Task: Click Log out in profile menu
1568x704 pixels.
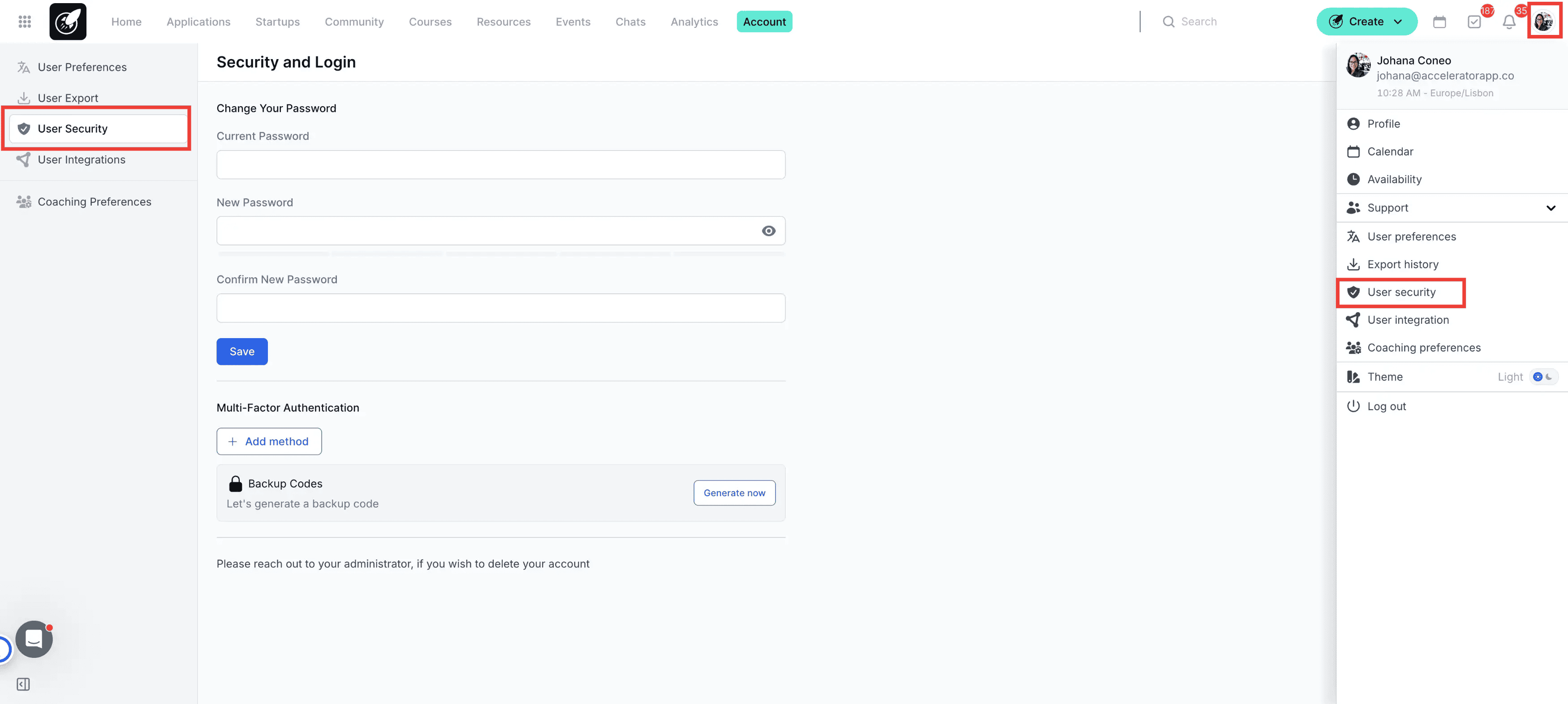Action: [1386, 406]
